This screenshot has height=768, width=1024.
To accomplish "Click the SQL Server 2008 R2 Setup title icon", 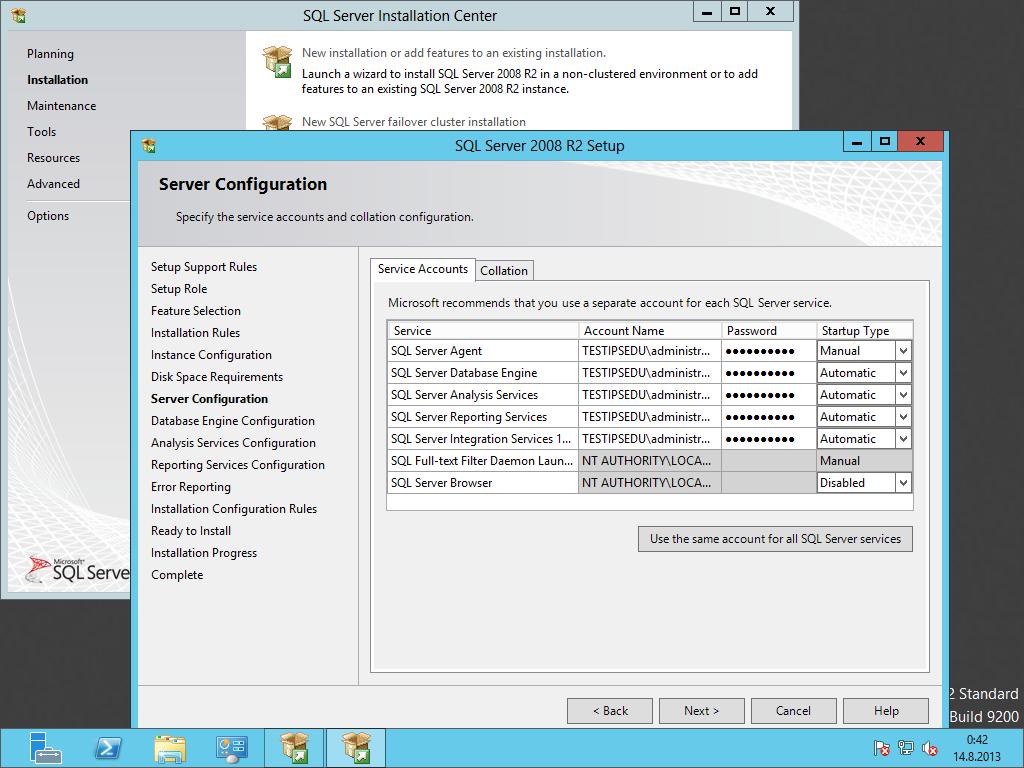I will click(149, 146).
